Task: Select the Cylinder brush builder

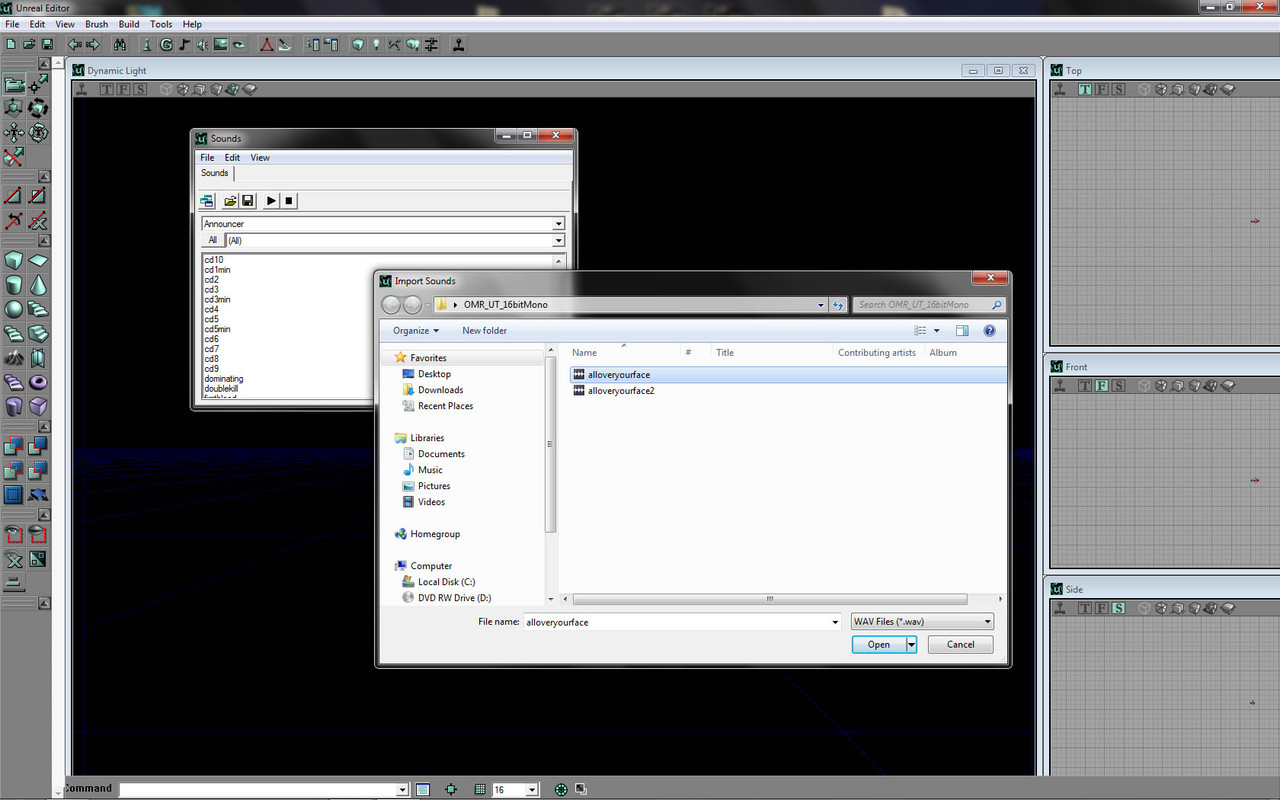Action: (x=14, y=284)
